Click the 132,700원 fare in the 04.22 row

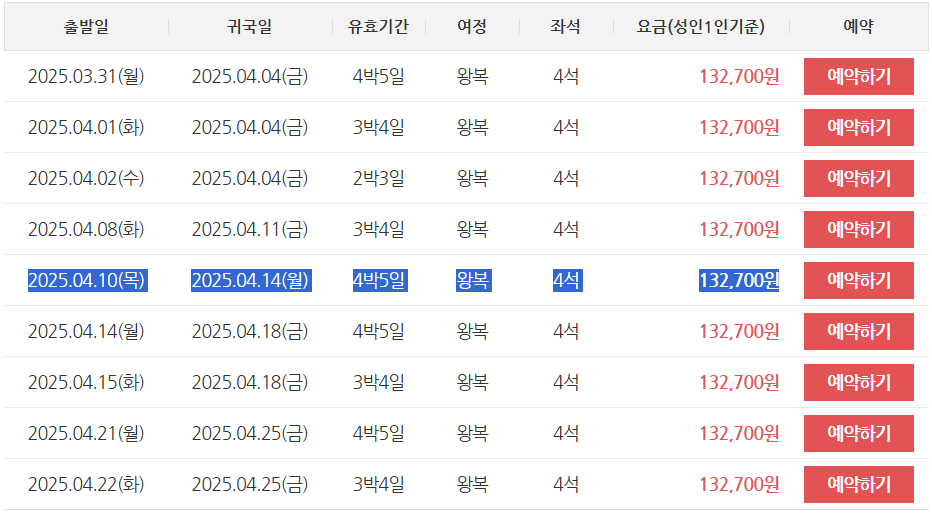tap(739, 485)
